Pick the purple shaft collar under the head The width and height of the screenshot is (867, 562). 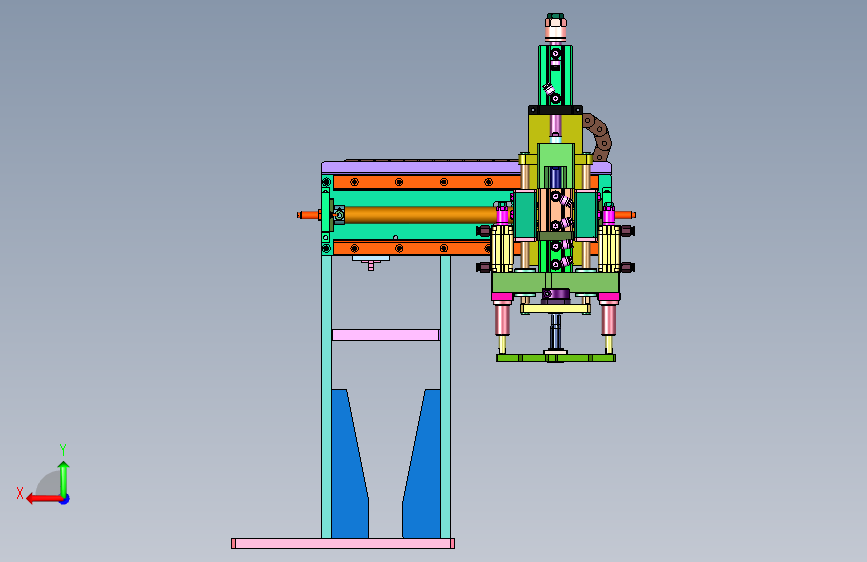click(x=556, y=295)
